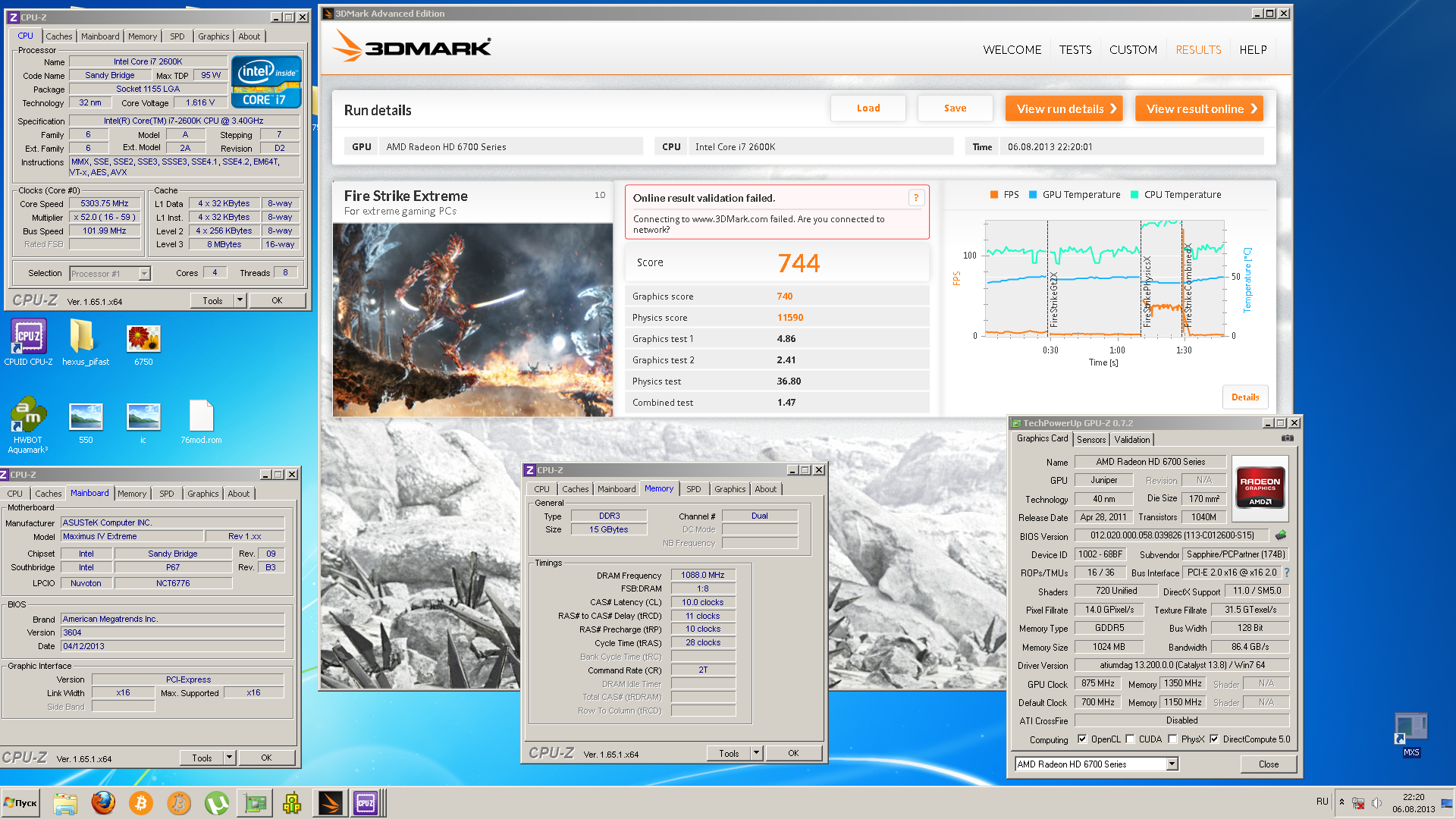The height and width of the screenshot is (819, 1456).
Task: Open the CUSTOM tab in 3DMark
Action: click(1133, 50)
